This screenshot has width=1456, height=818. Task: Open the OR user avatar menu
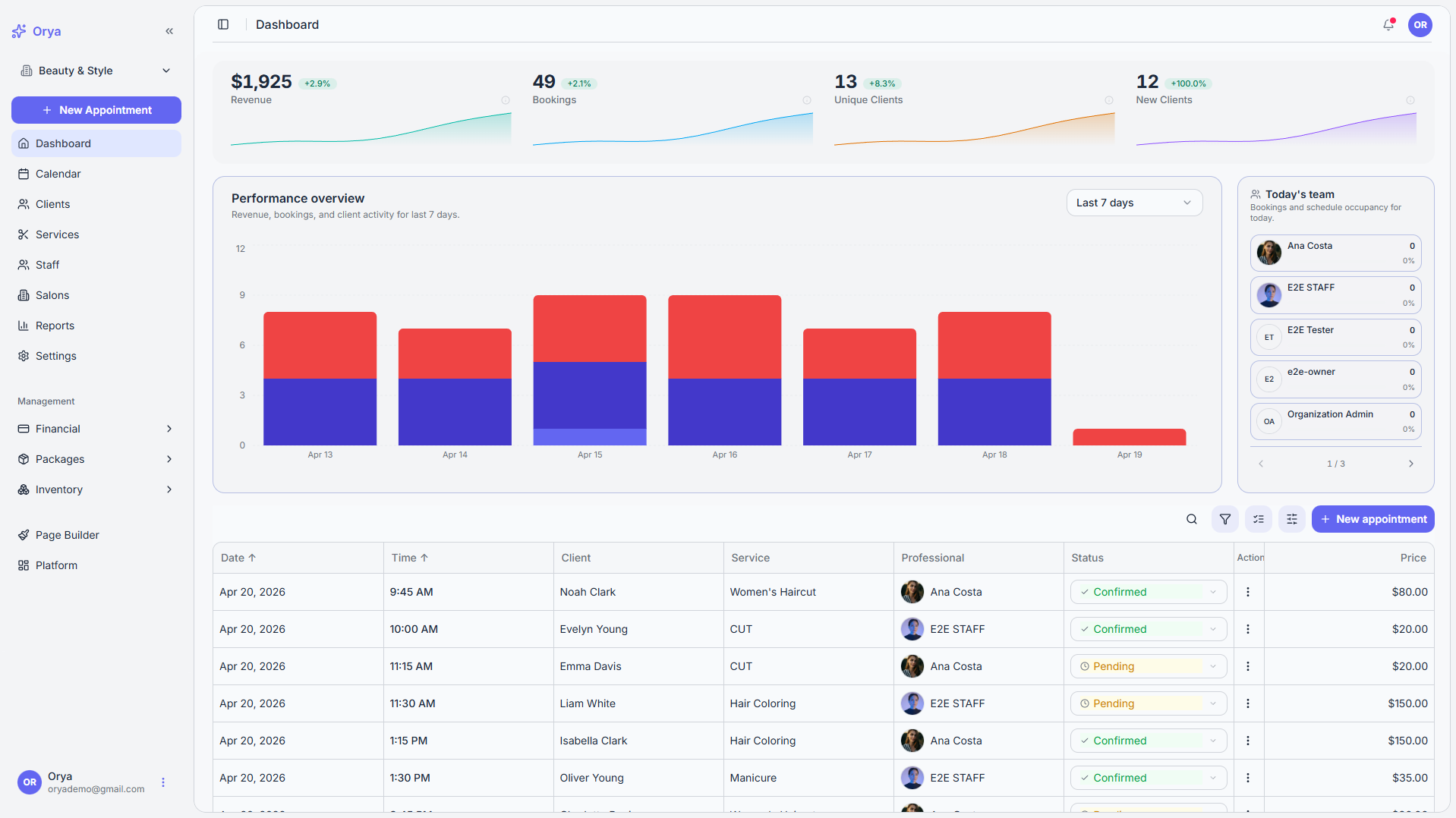coord(1420,25)
